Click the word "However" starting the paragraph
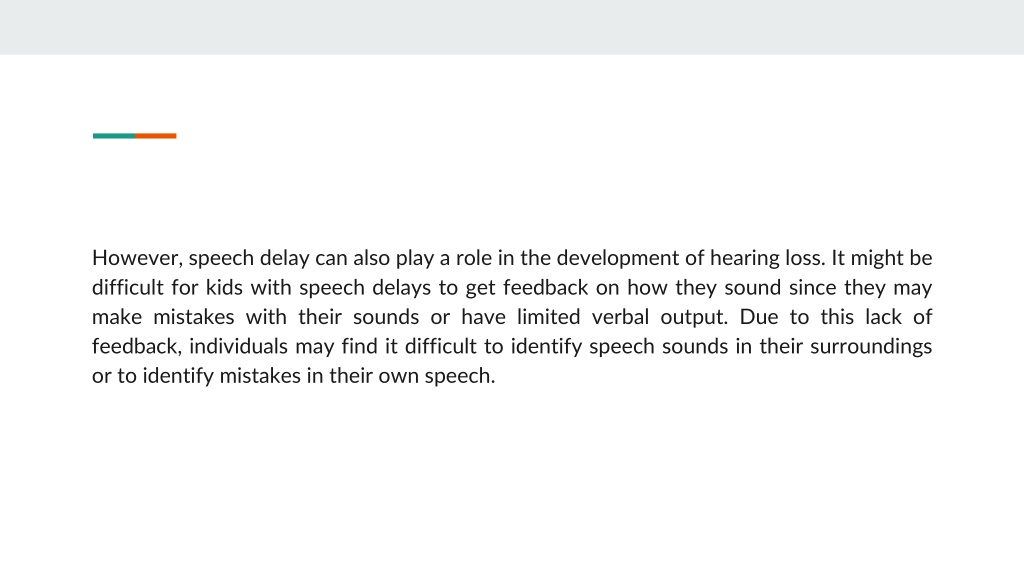Screen dimensions: 1024x576 (x=137, y=258)
